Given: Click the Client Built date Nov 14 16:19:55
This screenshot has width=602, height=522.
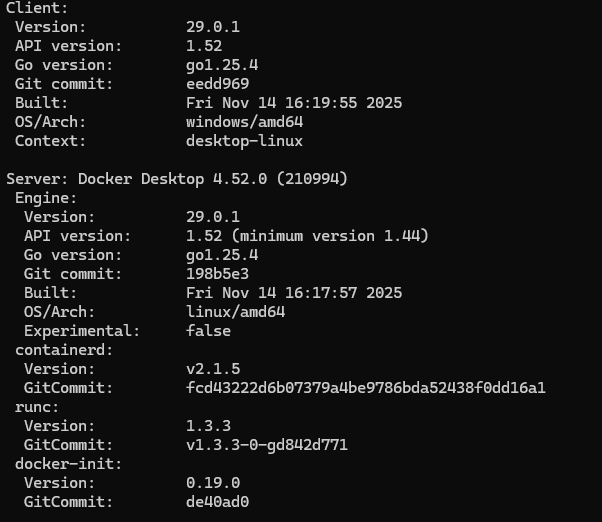Looking at the screenshot, I should point(294,102).
